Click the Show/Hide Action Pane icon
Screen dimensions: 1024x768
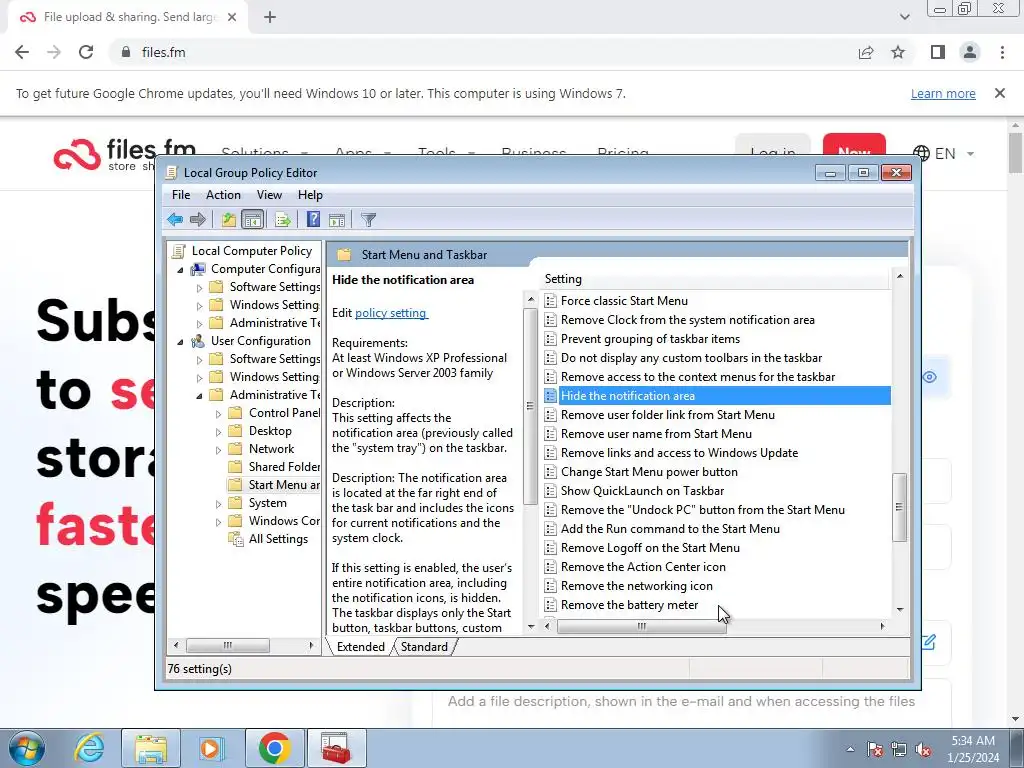click(337, 219)
